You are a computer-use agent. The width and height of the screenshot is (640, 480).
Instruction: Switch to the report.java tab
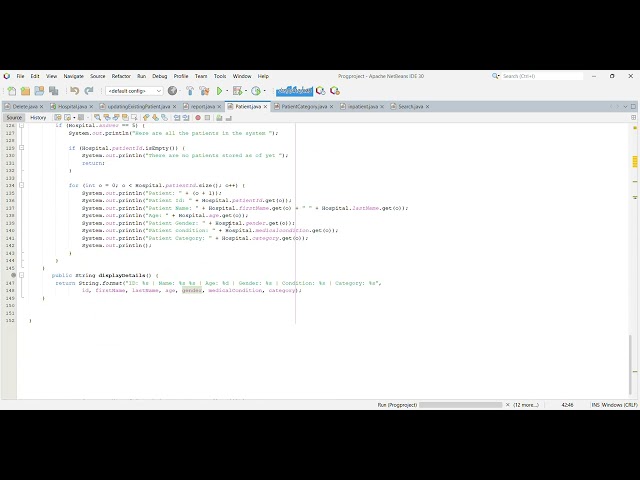click(203, 107)
